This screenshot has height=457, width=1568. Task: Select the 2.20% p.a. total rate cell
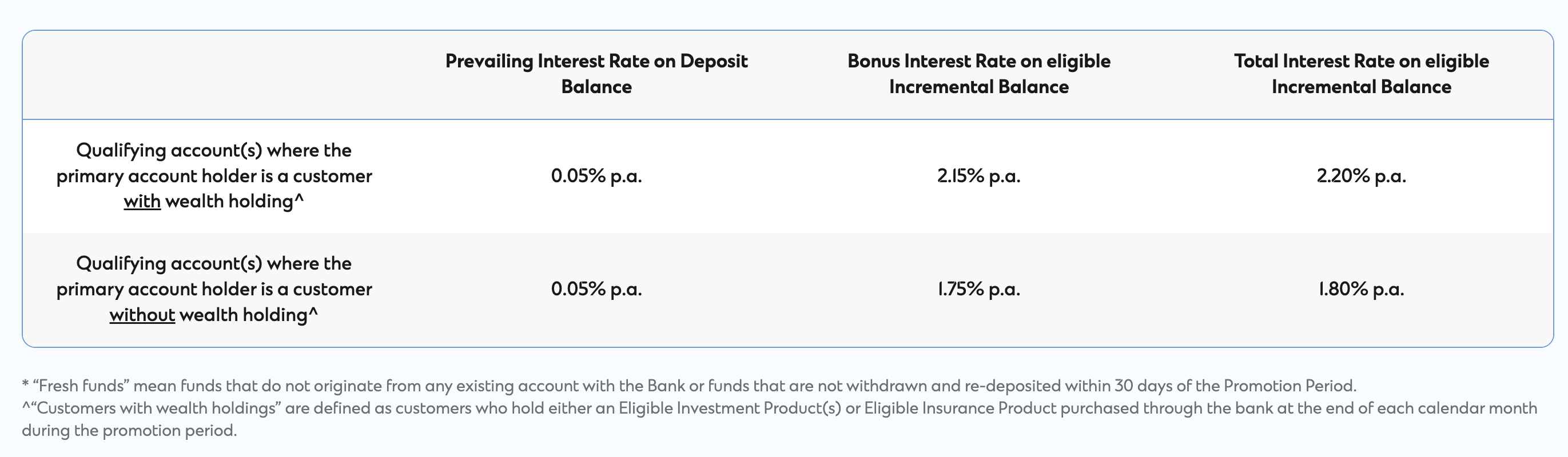1361,177
